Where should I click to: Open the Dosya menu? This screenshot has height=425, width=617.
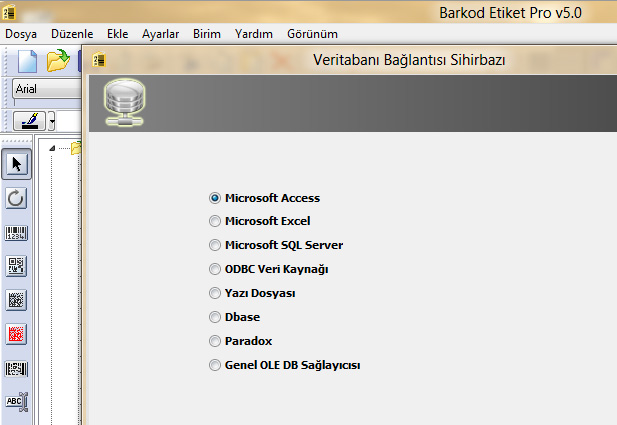(x=21, y=34)
